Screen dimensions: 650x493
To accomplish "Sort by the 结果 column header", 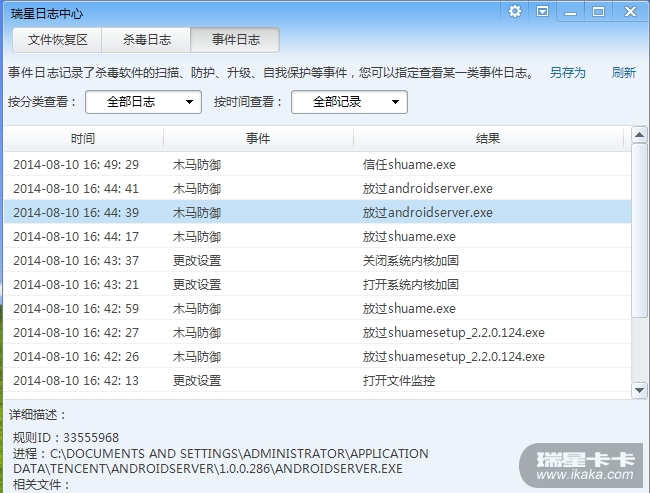I will [x=488, y=138].
